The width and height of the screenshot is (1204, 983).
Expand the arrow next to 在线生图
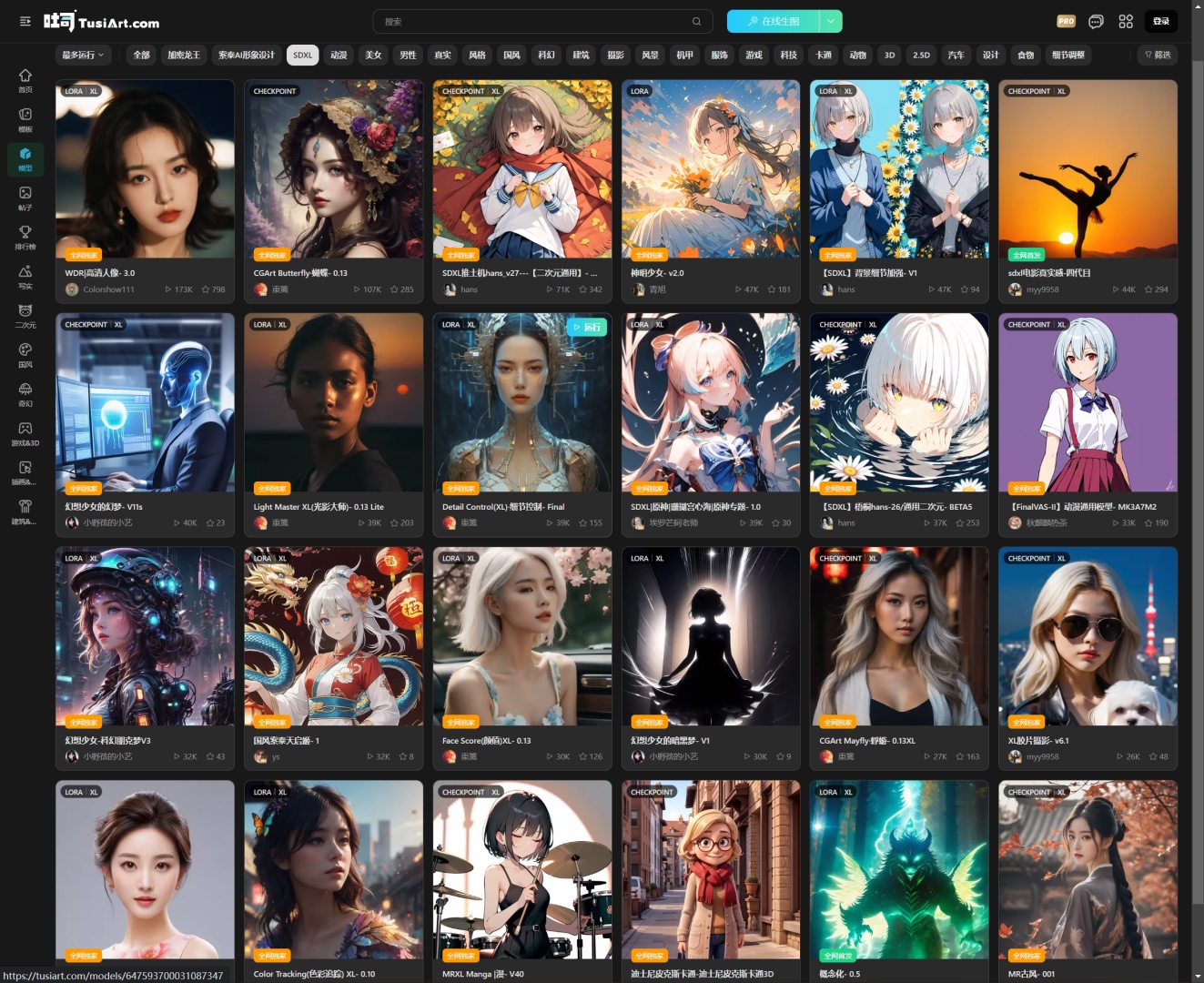[x=831, y=21]
